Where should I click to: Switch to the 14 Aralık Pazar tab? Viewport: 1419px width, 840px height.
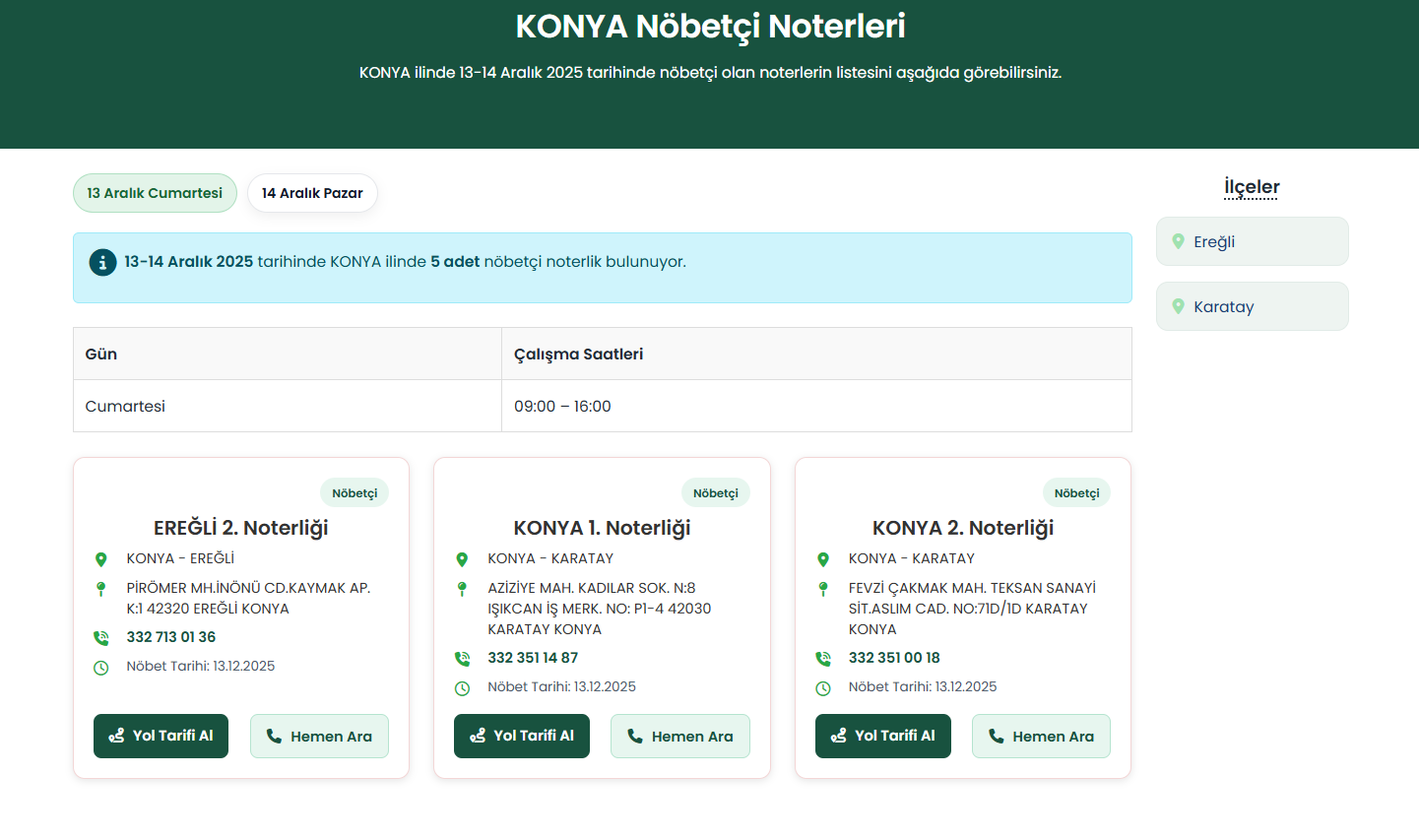pos(312,193)
